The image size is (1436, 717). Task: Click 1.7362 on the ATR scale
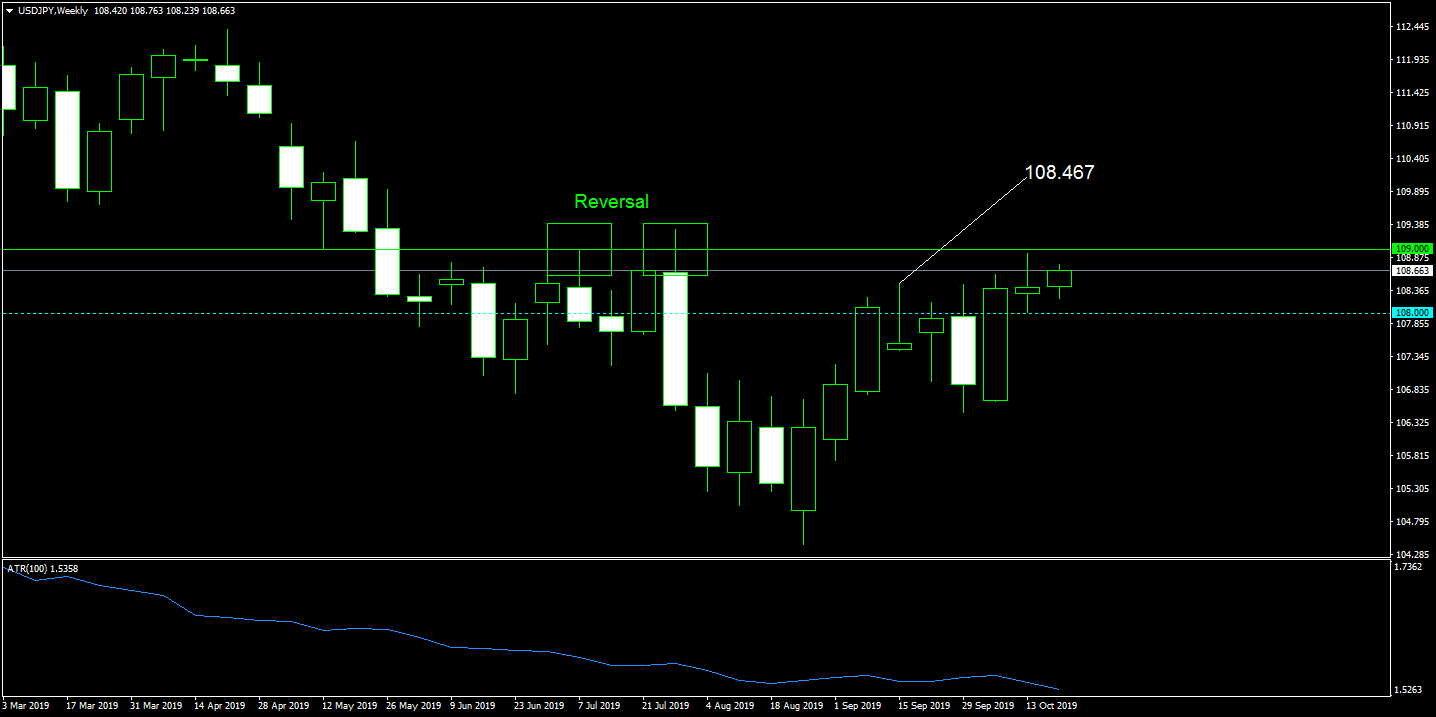point(1409,567)
